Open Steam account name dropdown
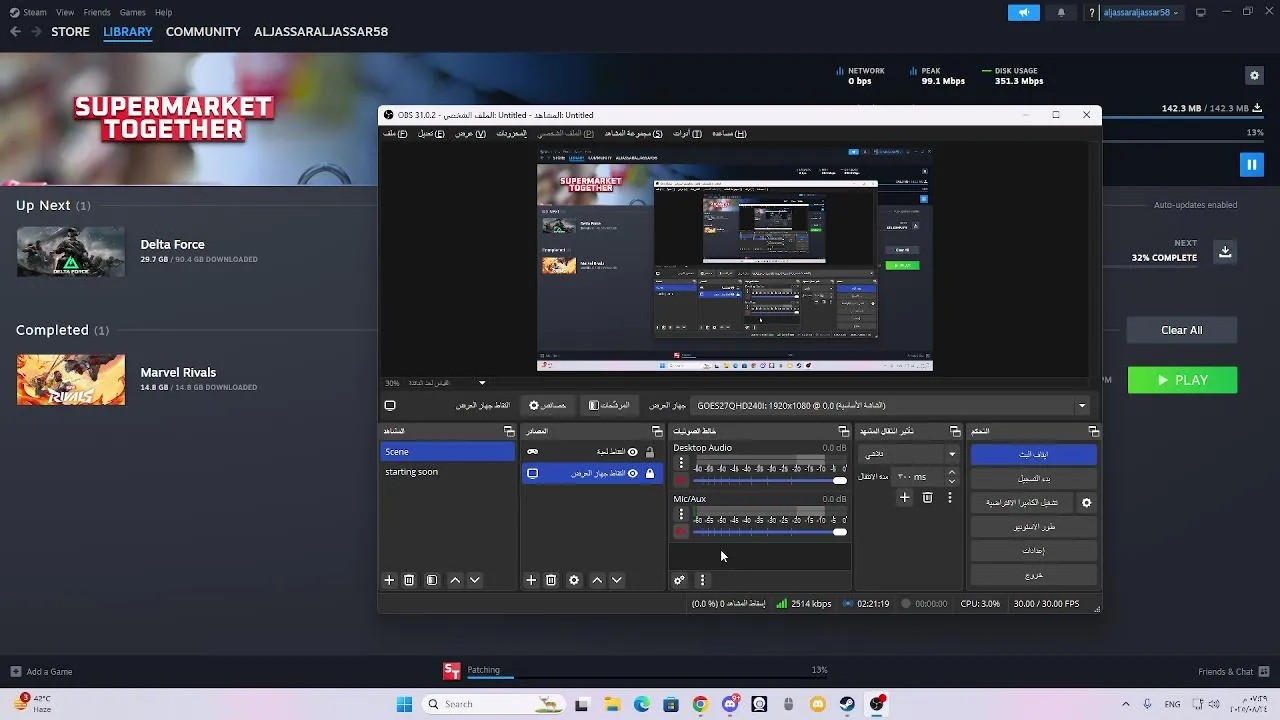 click(1141, 12)
